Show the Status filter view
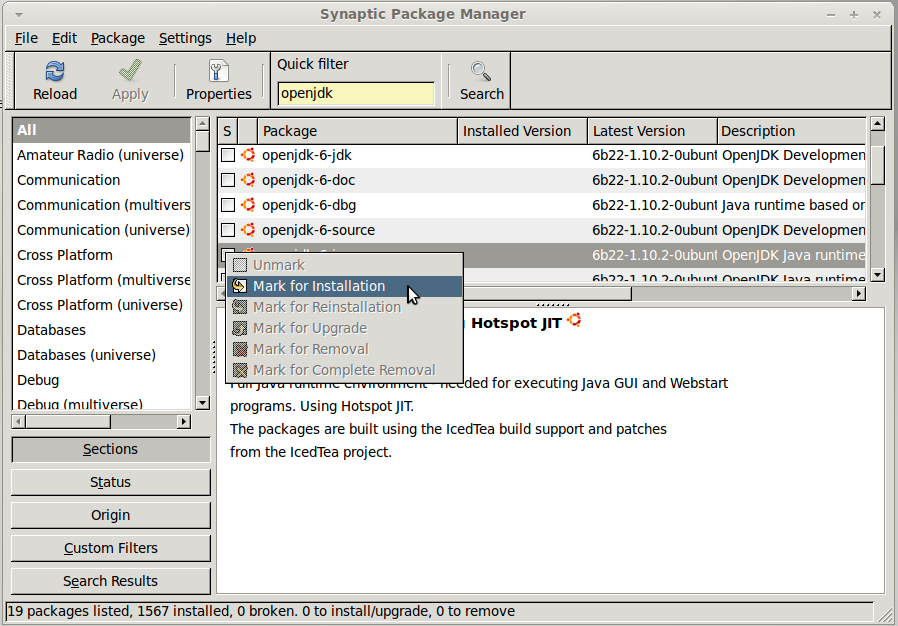The height and width of the screenshot is (626, 898). point(111,482)
